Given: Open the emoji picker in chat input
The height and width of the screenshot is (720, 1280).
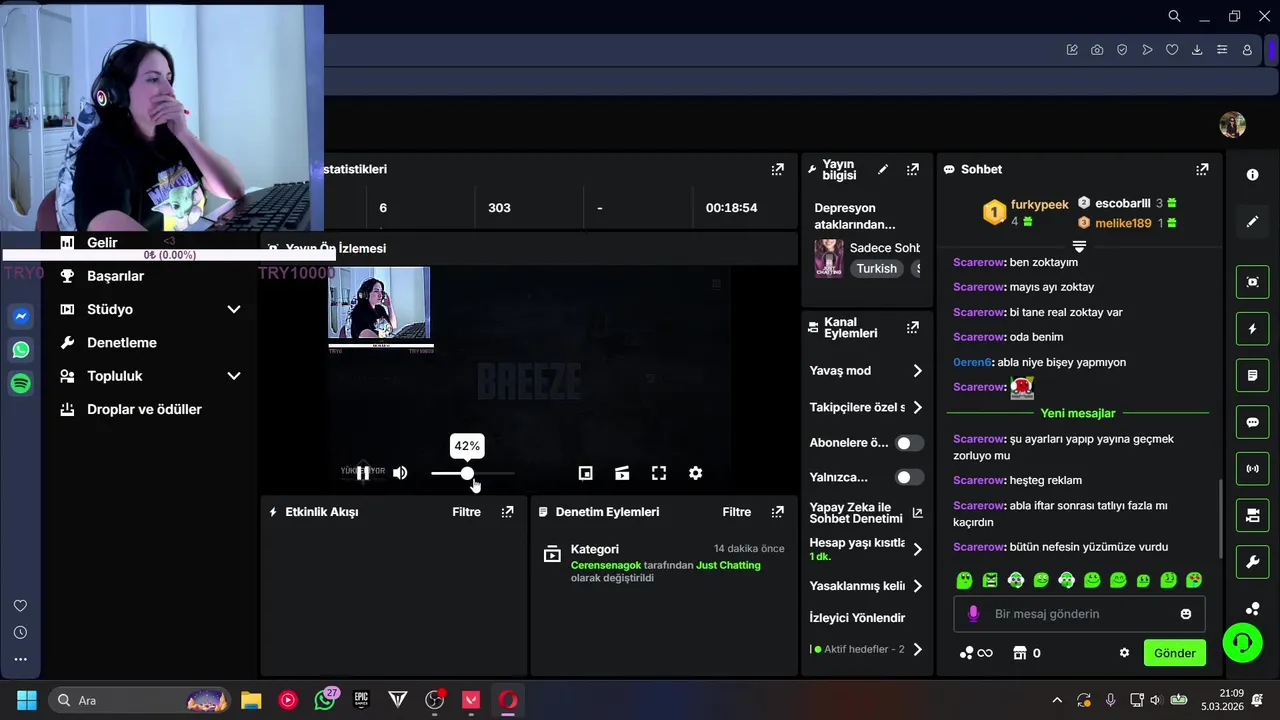Looking at the screenshot, I should pyautogui.click(x=1186, y=614).
